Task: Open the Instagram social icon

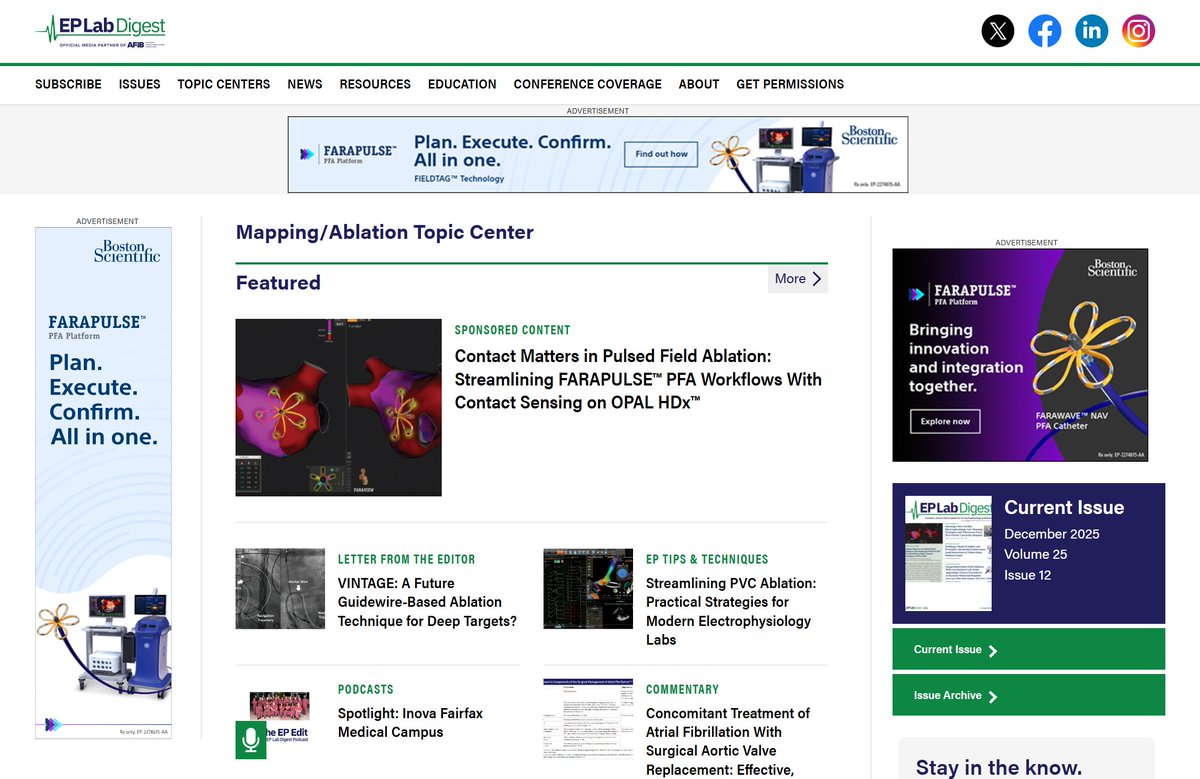Action: click(1138, 31)
